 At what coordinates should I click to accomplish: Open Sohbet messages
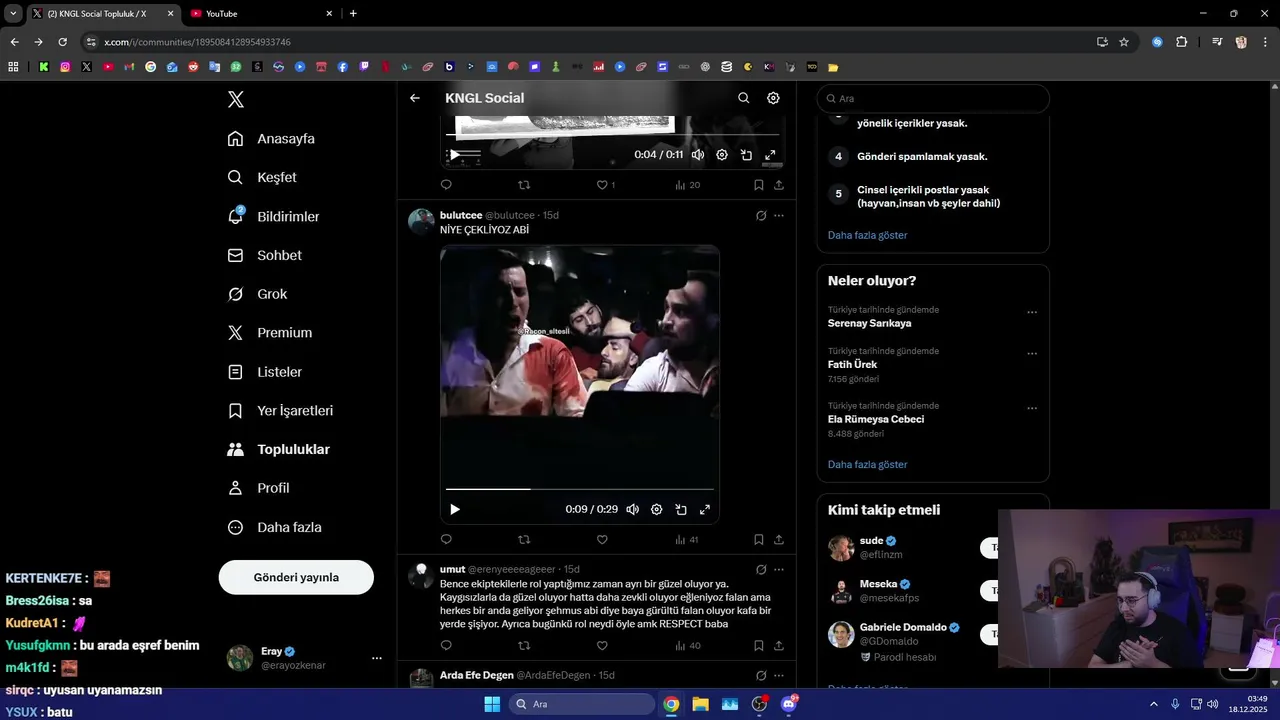(264, 255)
